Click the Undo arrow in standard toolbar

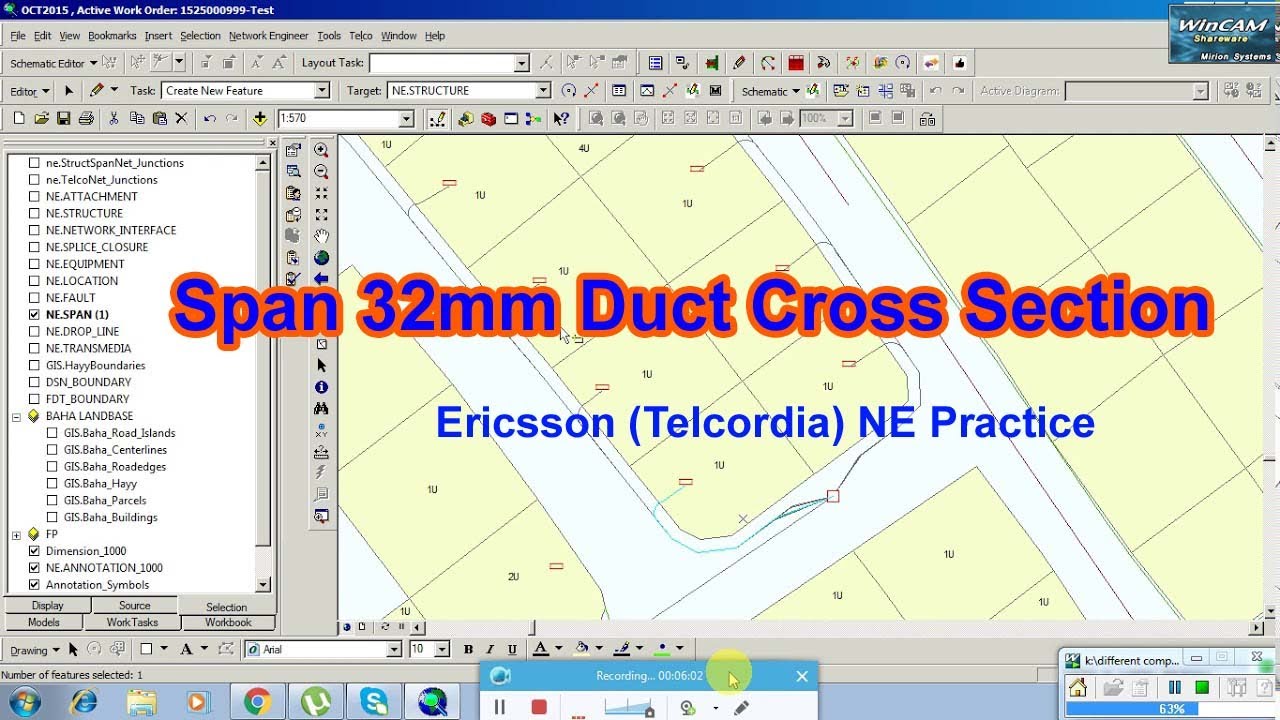tap(209, 118)
